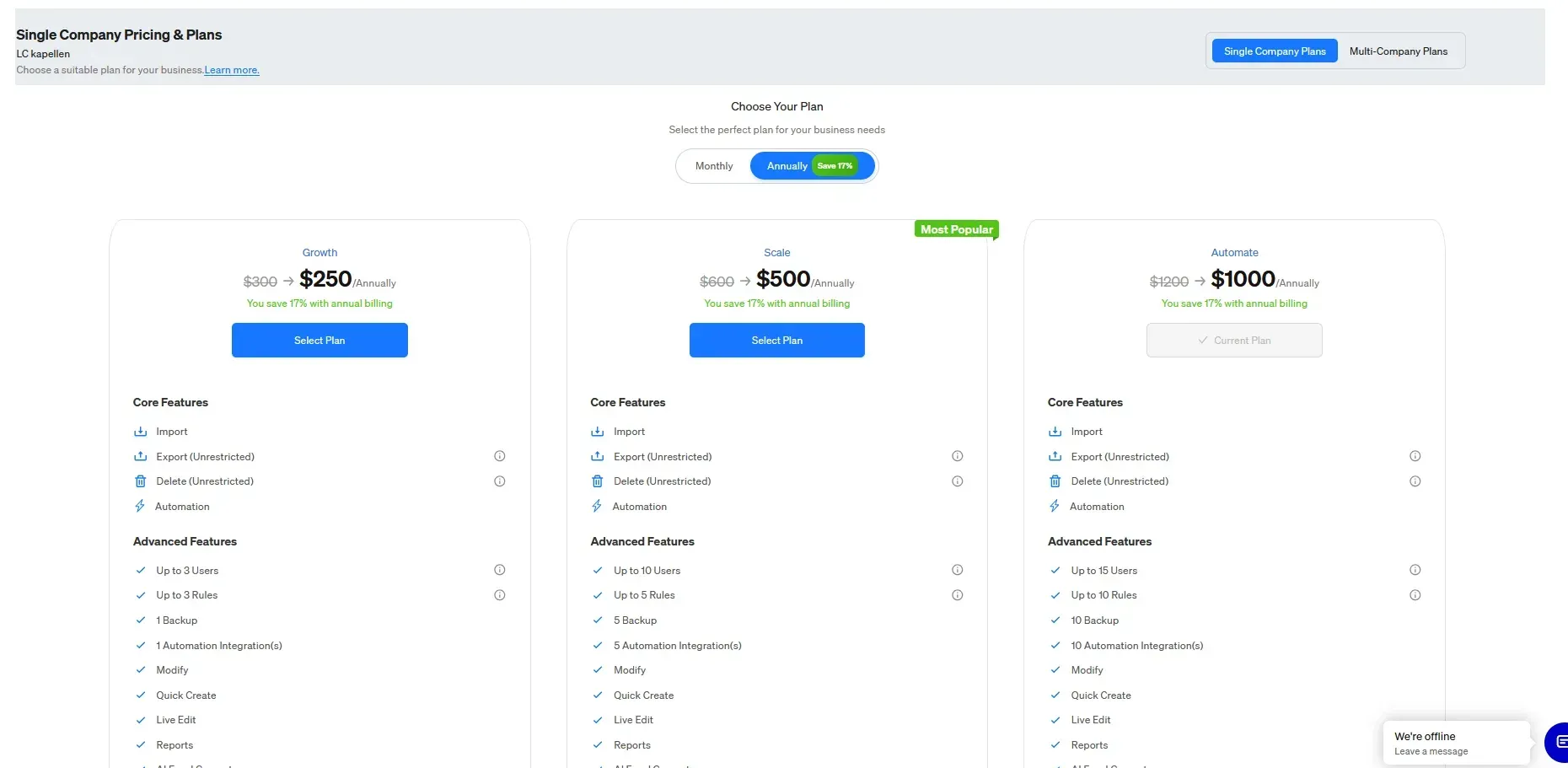Screen dimensions: 1568x768
Task: Click the Save 17% green badge
Action: click(x=835, y=166)
